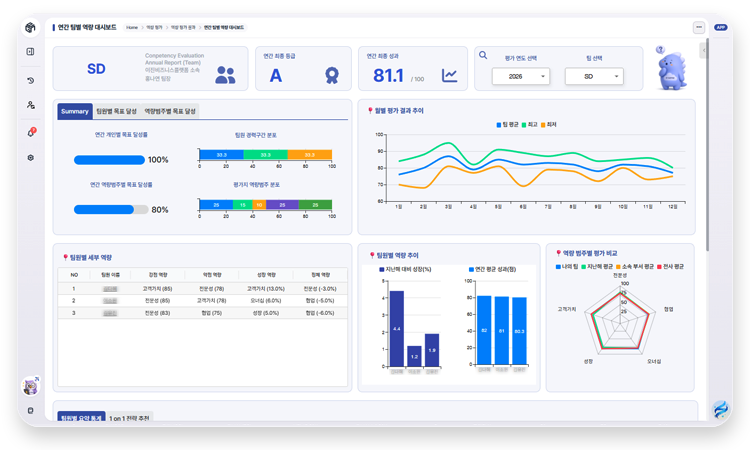Click the sidebar panel toggle icon
This screenshot has height=450, width=750.
point(30,52)
